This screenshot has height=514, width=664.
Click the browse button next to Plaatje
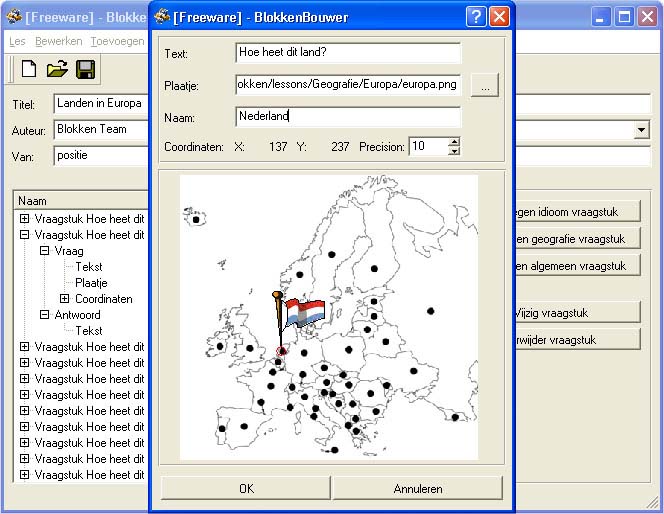pyautogui.click(x=484, y=86)
